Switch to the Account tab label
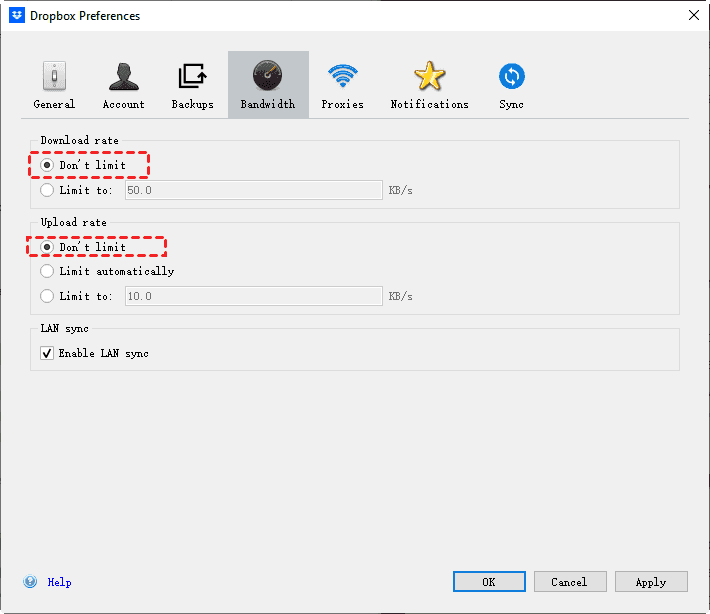The width and height of the screenshot is (710, 614). pos(124,104)
